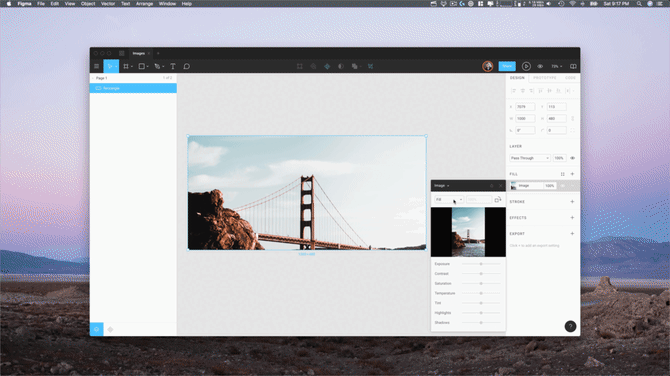Toggle layer visibility eye in Layer section
This screenshot has height=376, width=670.
[573, 158]
